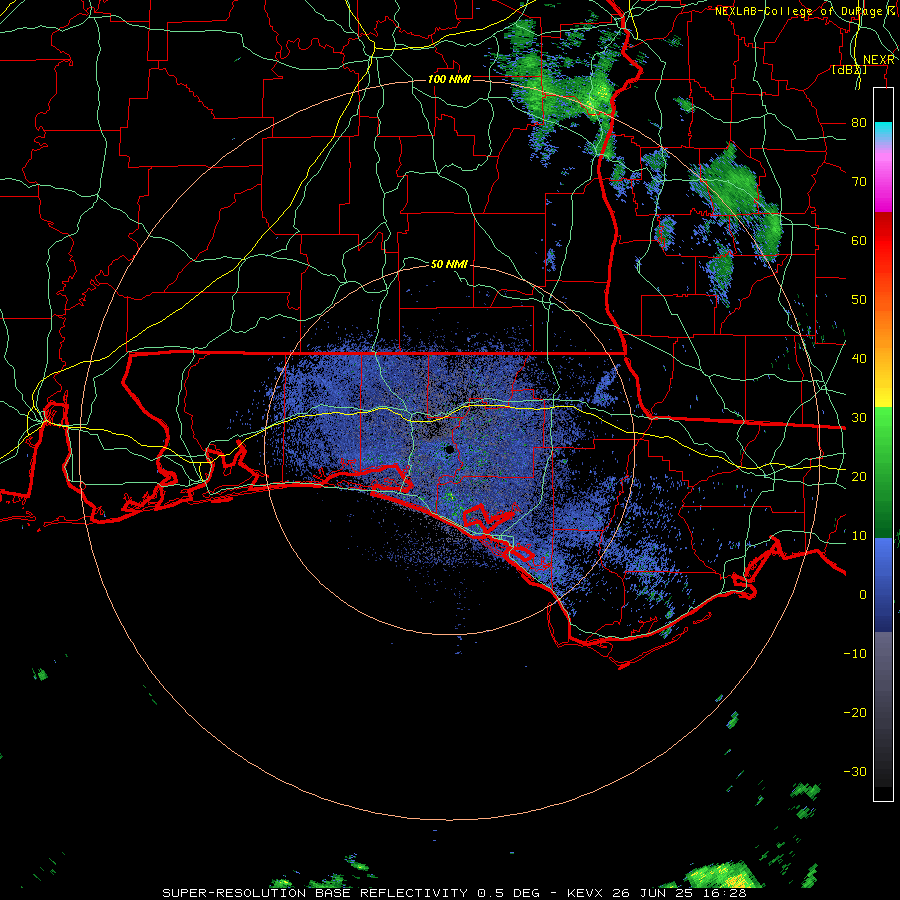Click the 26 JUN 25 16:28 timestamp
This screenshot has width=900, height=900.
[x=680, y=893]
